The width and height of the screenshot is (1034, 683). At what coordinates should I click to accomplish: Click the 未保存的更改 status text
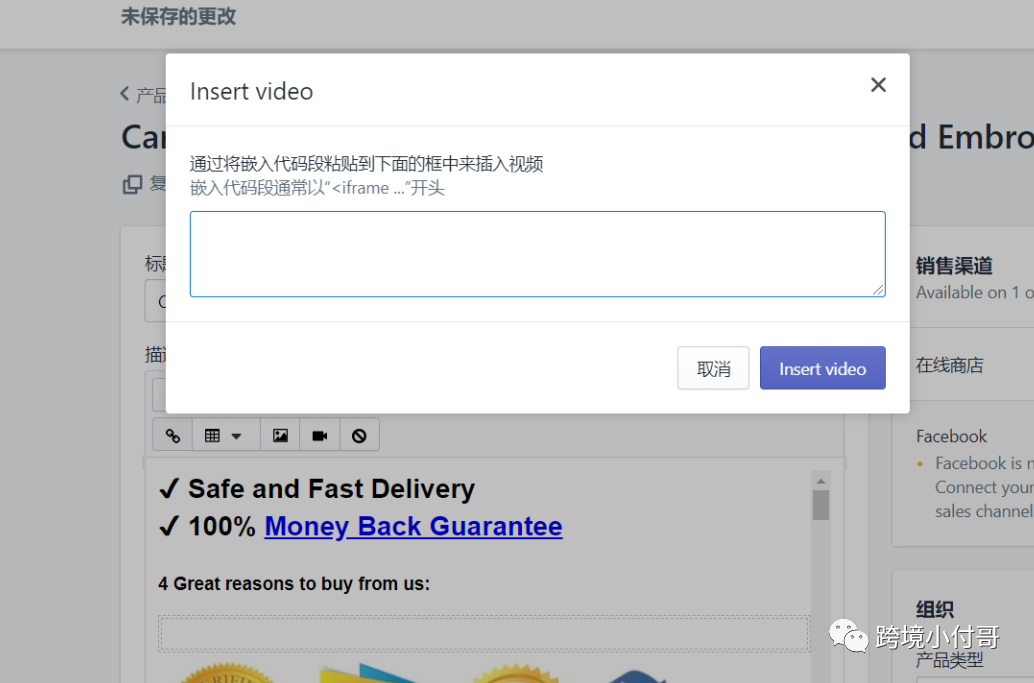click(178, 16)
